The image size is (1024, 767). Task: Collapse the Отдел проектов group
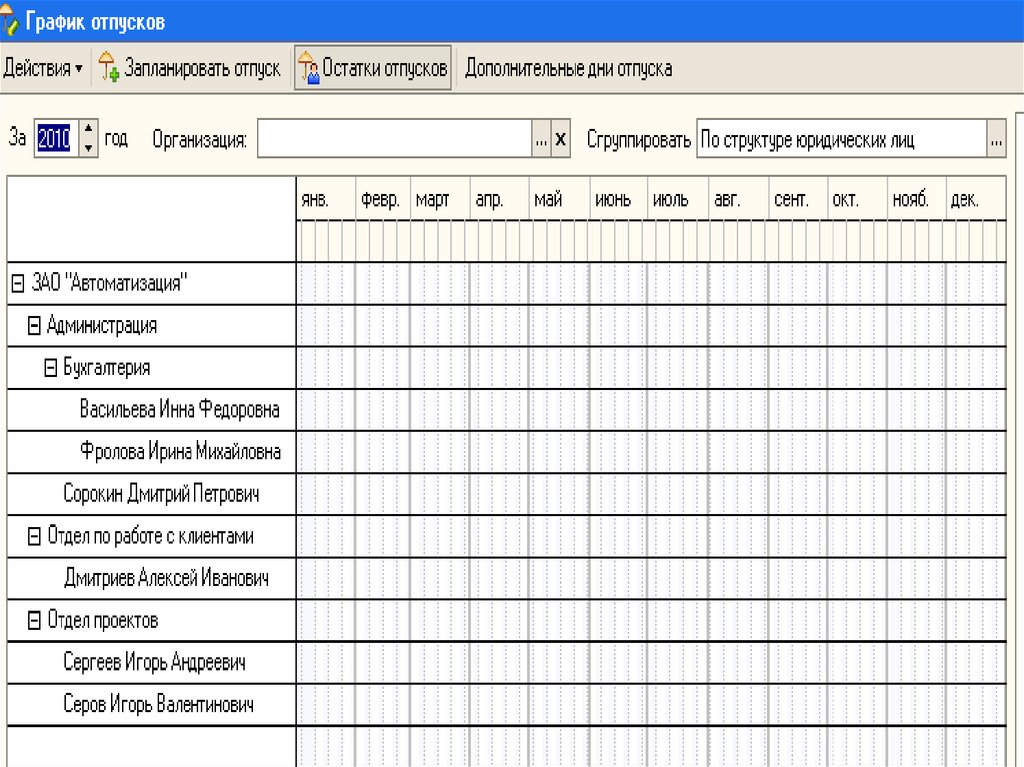click(x=34, y=621)
